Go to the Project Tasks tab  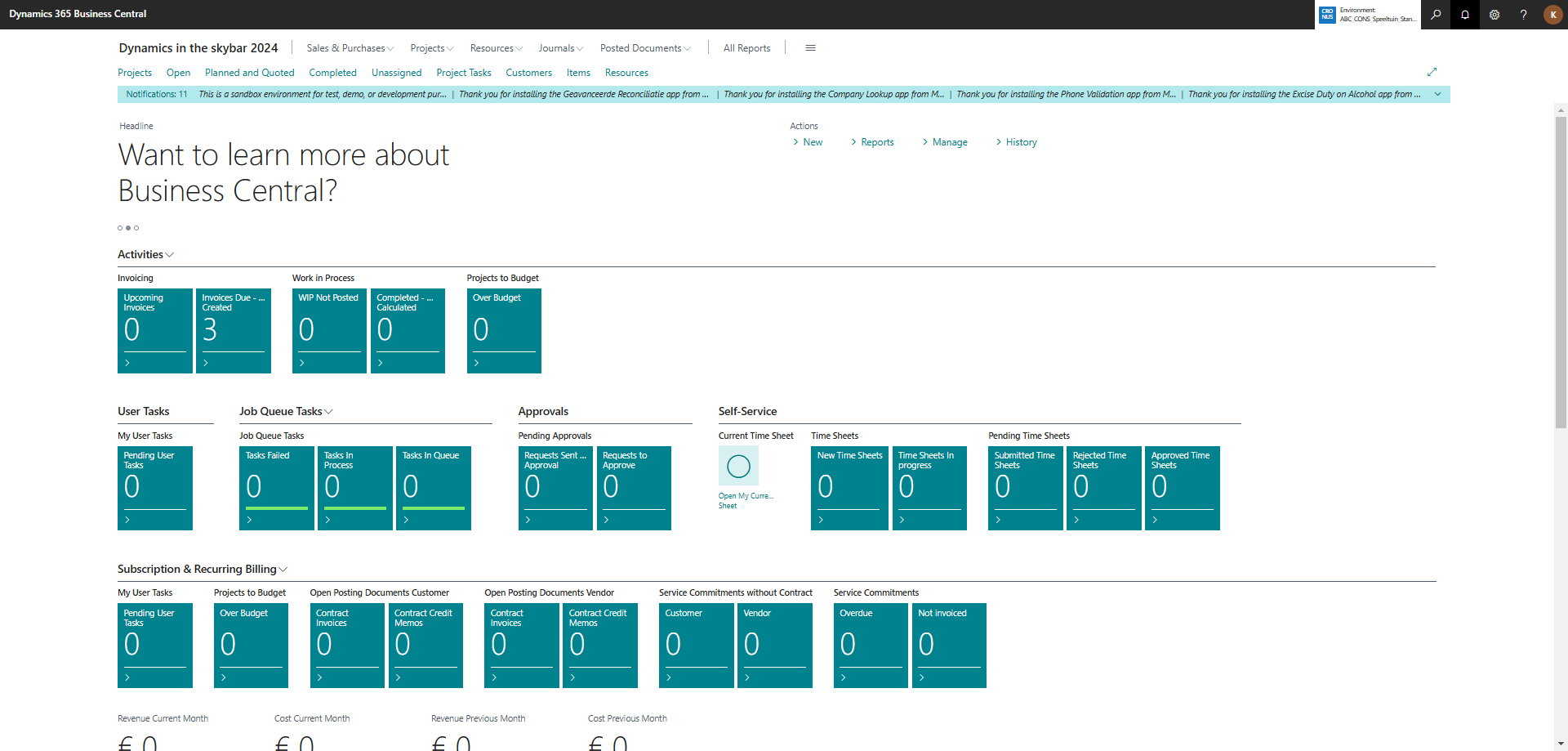[x=463, y=73]
